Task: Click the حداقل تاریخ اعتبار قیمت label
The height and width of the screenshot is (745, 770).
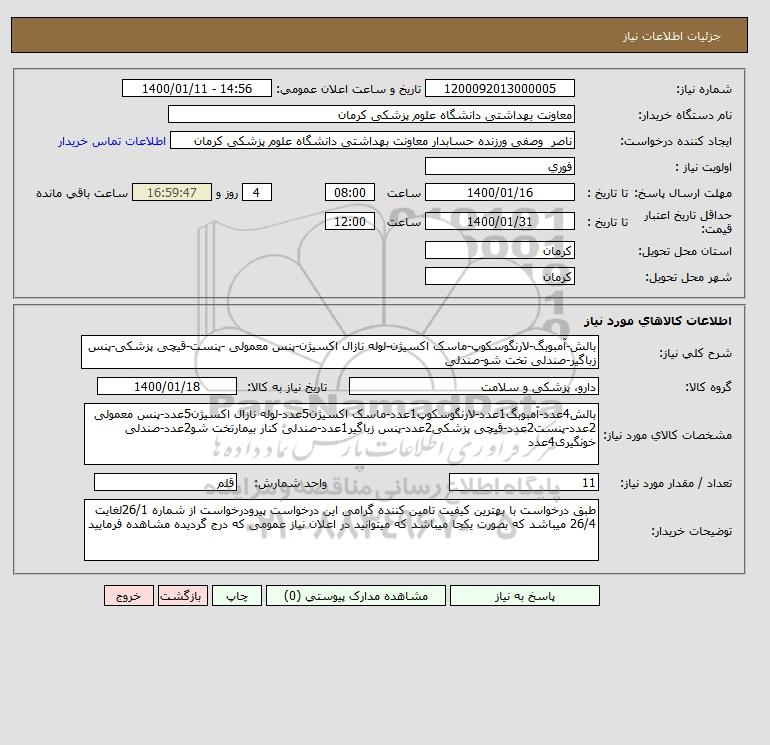Action: (688, 221)
